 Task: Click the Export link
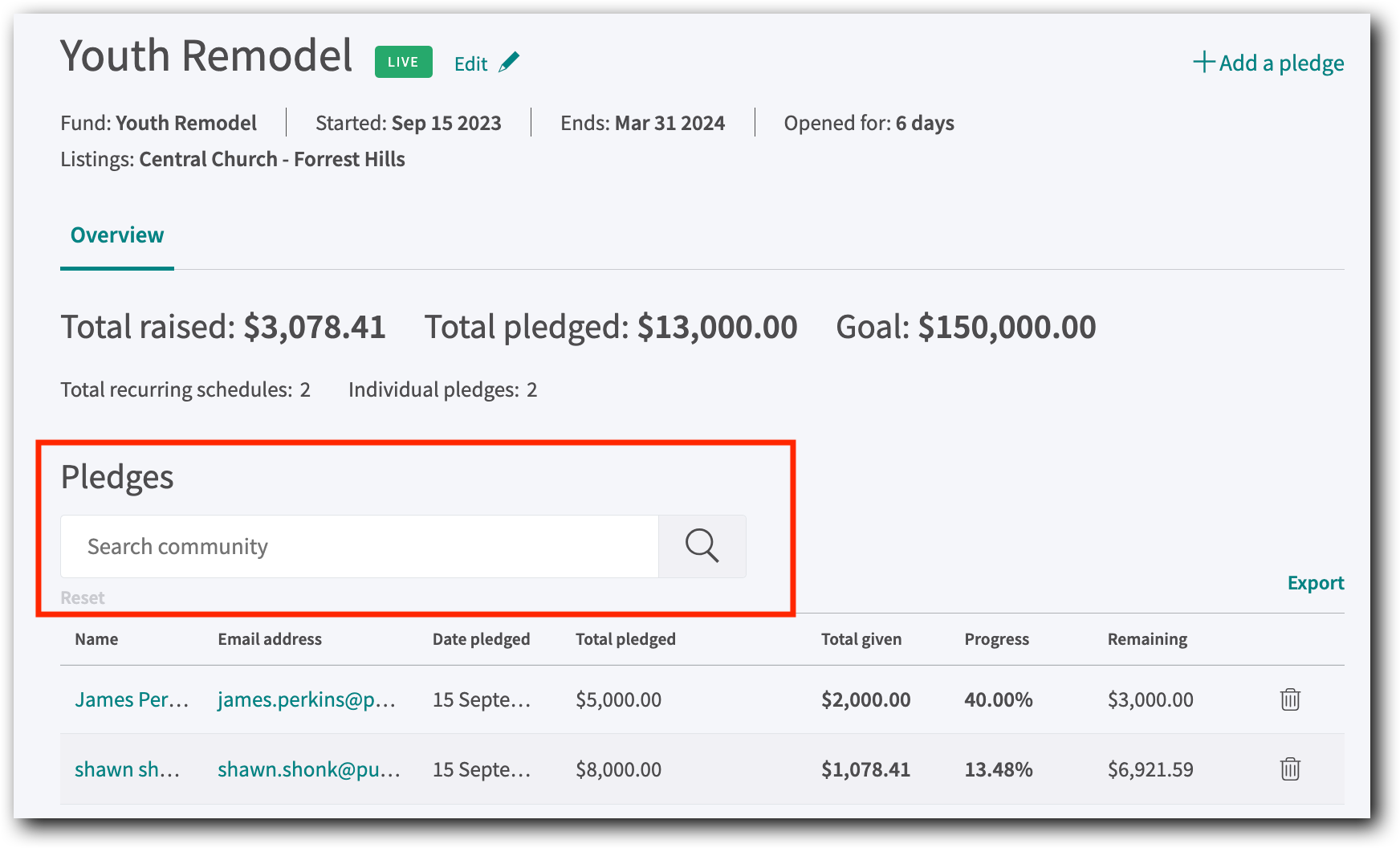[x=1315, y=583]
